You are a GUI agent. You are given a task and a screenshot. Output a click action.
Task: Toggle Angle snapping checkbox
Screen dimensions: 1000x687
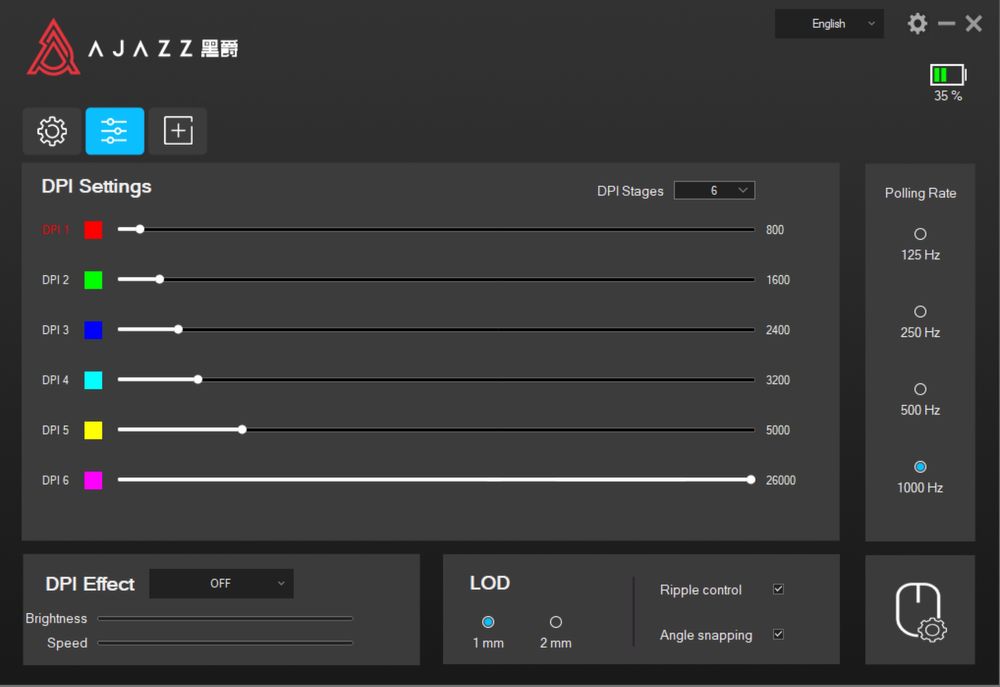click(x=778, y=634)
